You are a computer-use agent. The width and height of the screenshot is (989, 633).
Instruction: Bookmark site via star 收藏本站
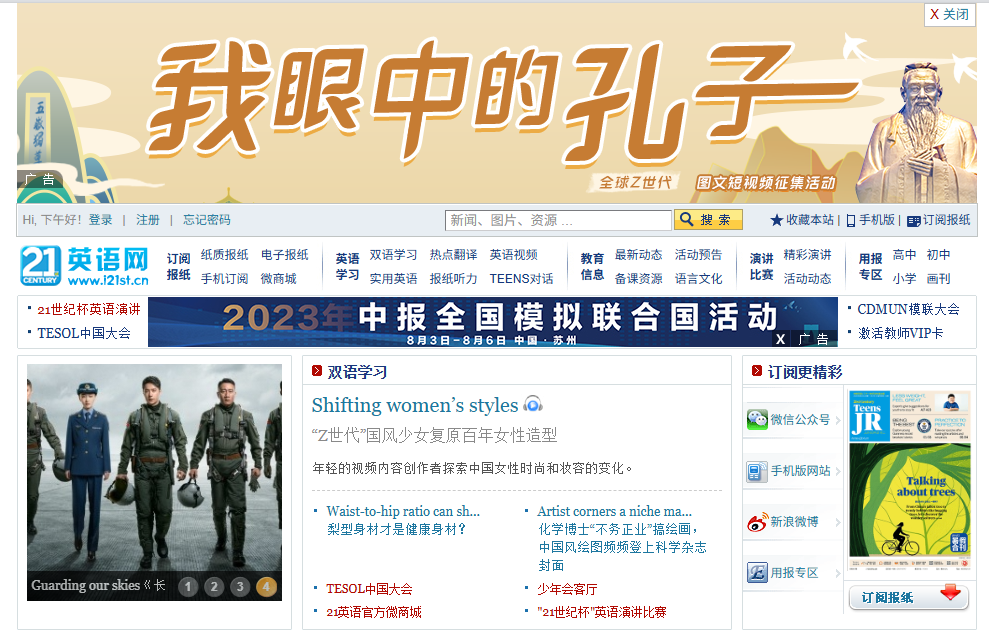point(802,220)
